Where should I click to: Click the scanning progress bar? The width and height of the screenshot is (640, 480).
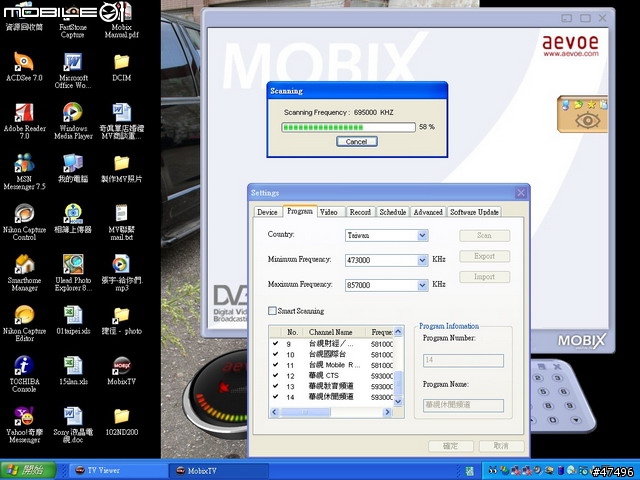pos(348,127)
